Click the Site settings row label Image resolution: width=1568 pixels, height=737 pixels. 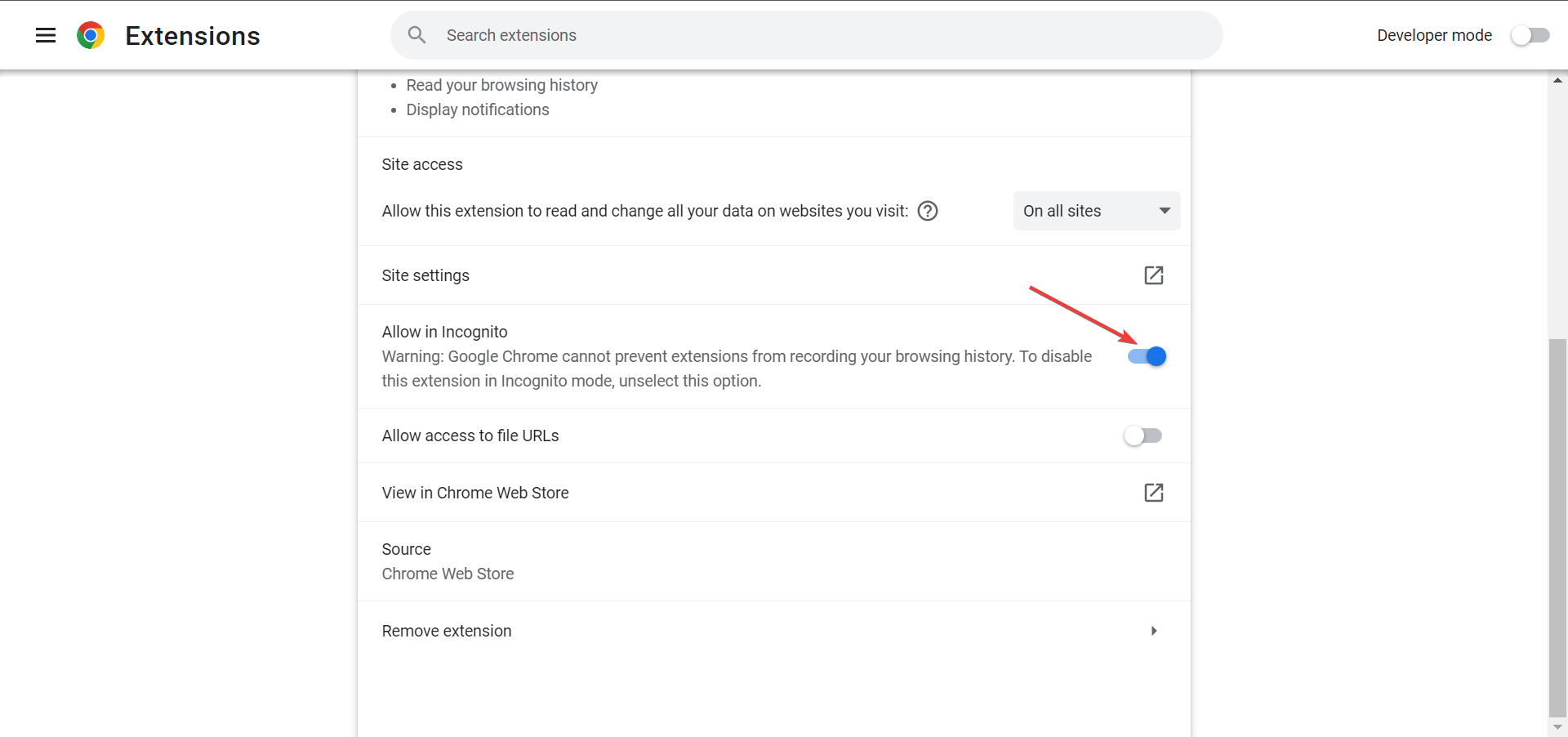tap(425, 275)
